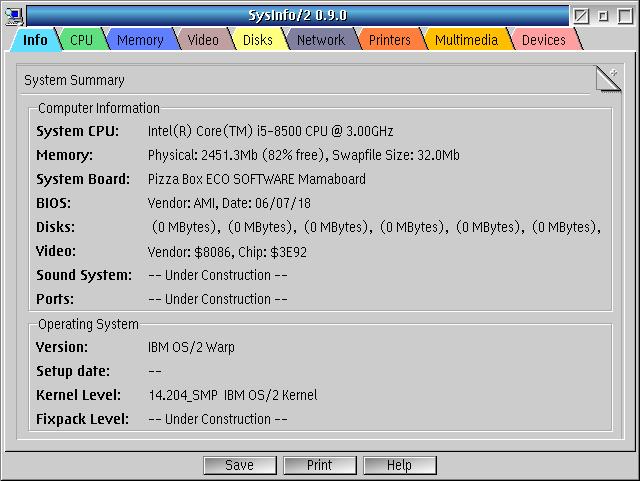
Task: Select the Video tab
Action: [203, 40]
